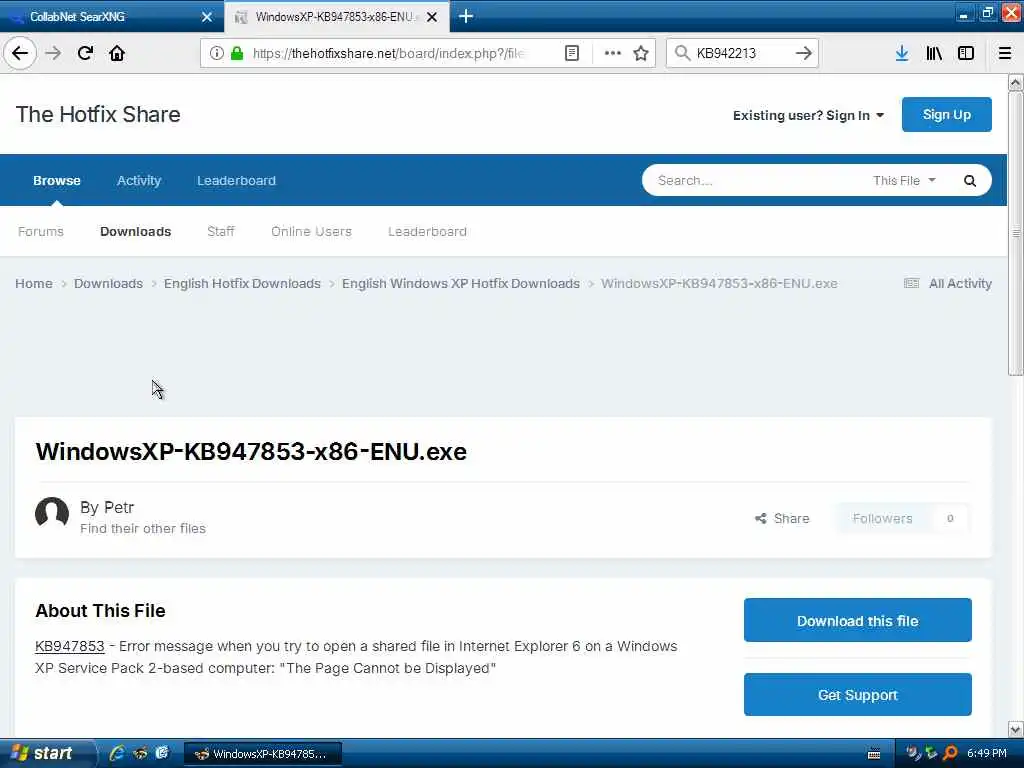The height and width of the screenshot is (768, 1024).
Task: Open a new tab with the plus icon
Action: pos(466,16)
